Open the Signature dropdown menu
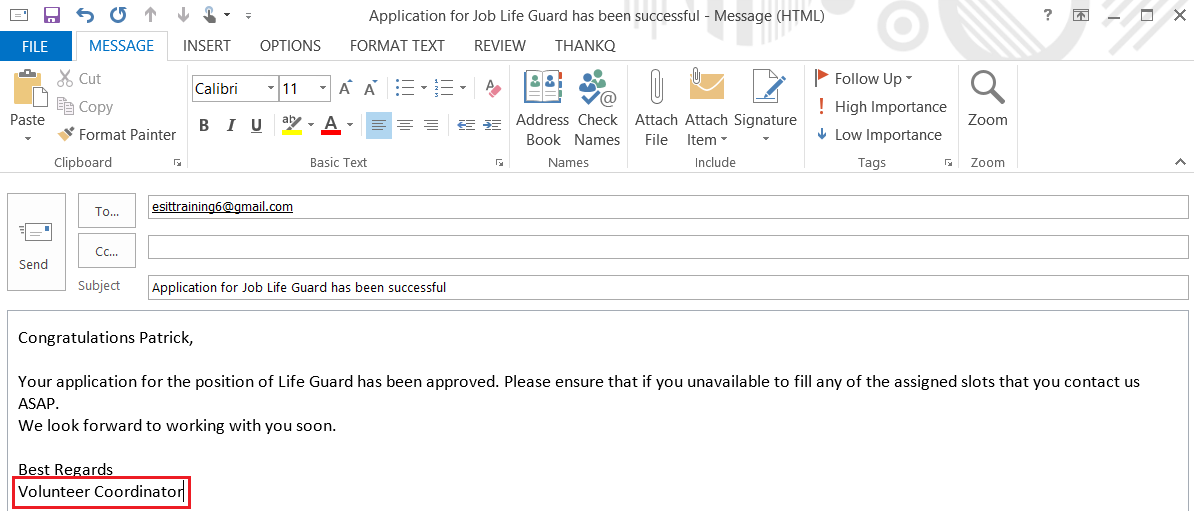This screenshot has height=511, width=1194. 765,139
